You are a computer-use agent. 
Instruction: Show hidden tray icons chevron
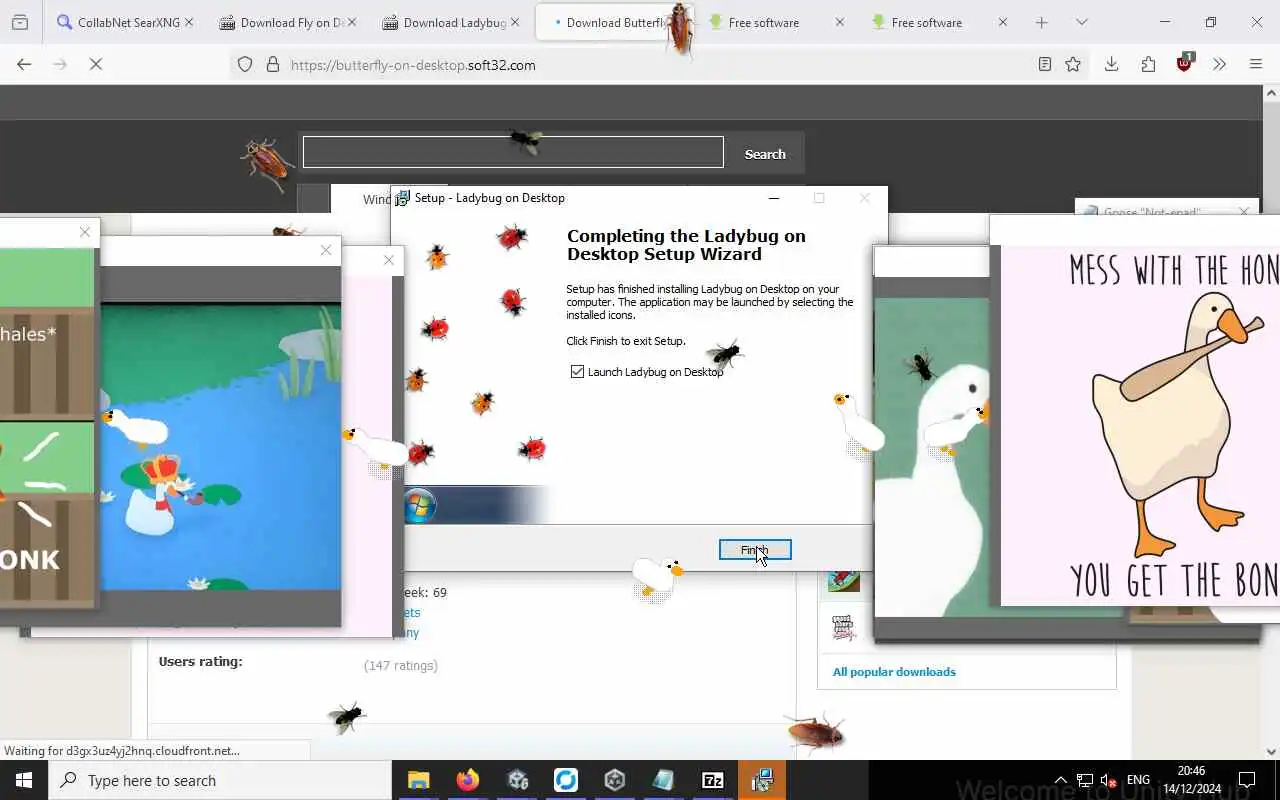click(1060, 780)
